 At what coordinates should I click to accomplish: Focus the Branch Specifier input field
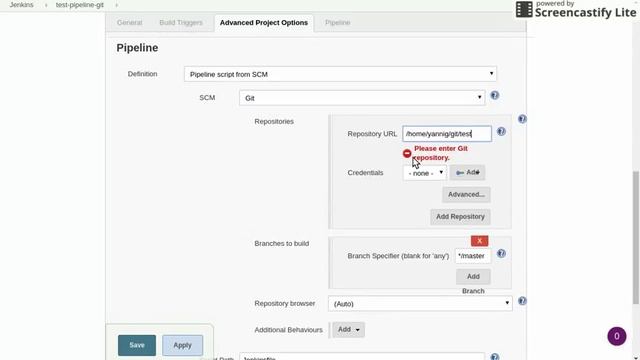click(473, 256)
